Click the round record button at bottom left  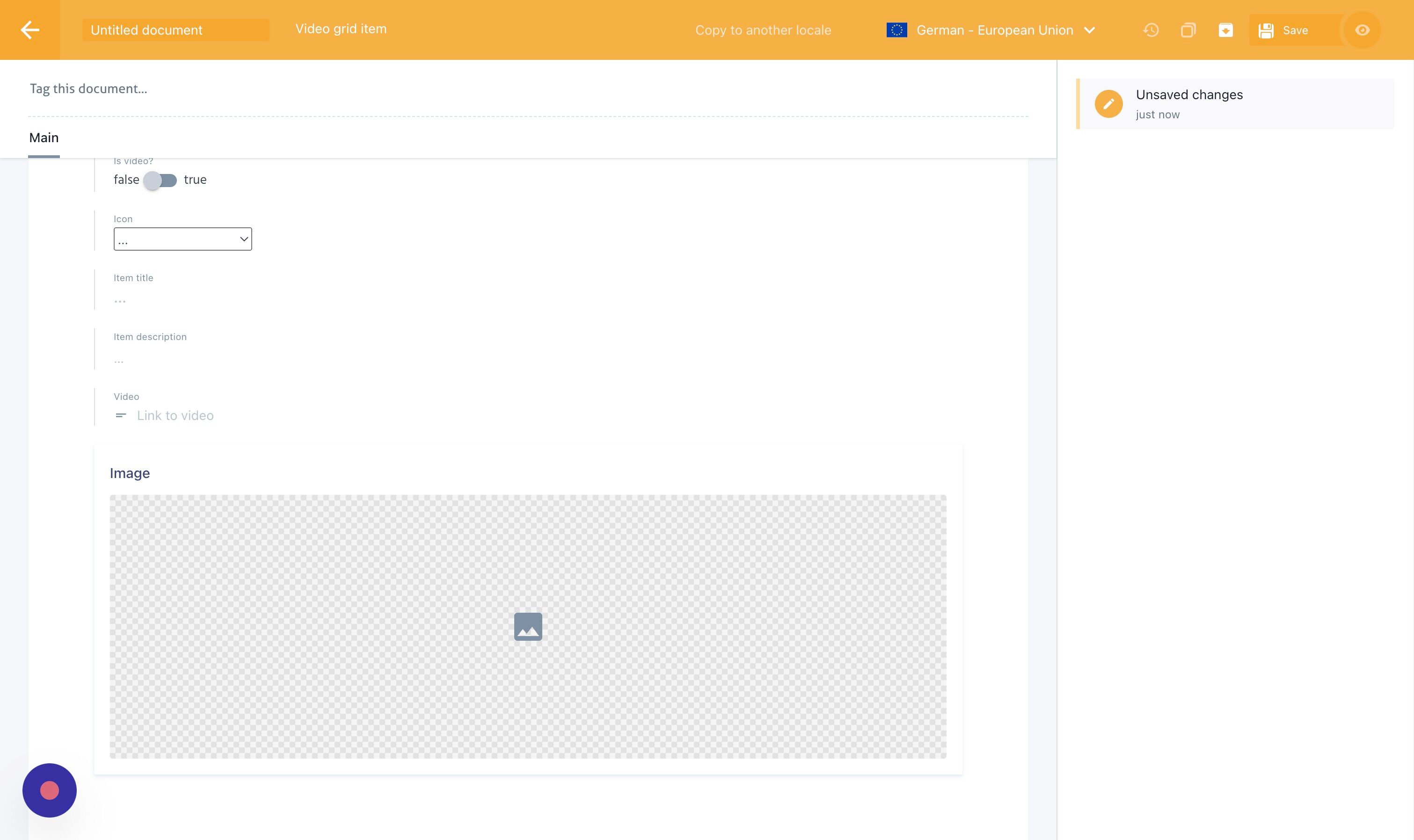coord(50,790)
